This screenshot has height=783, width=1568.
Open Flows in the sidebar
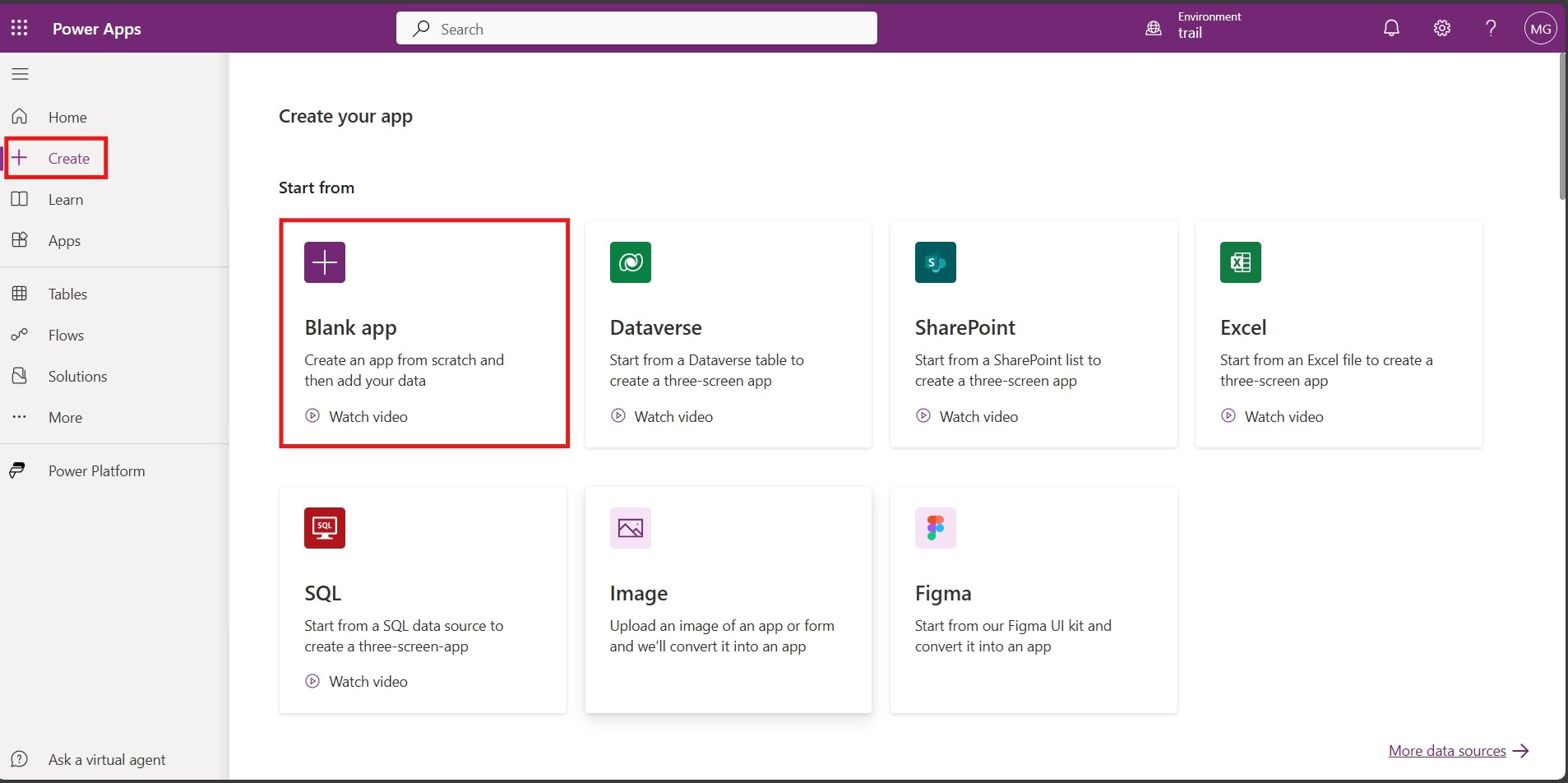(66, 335)
